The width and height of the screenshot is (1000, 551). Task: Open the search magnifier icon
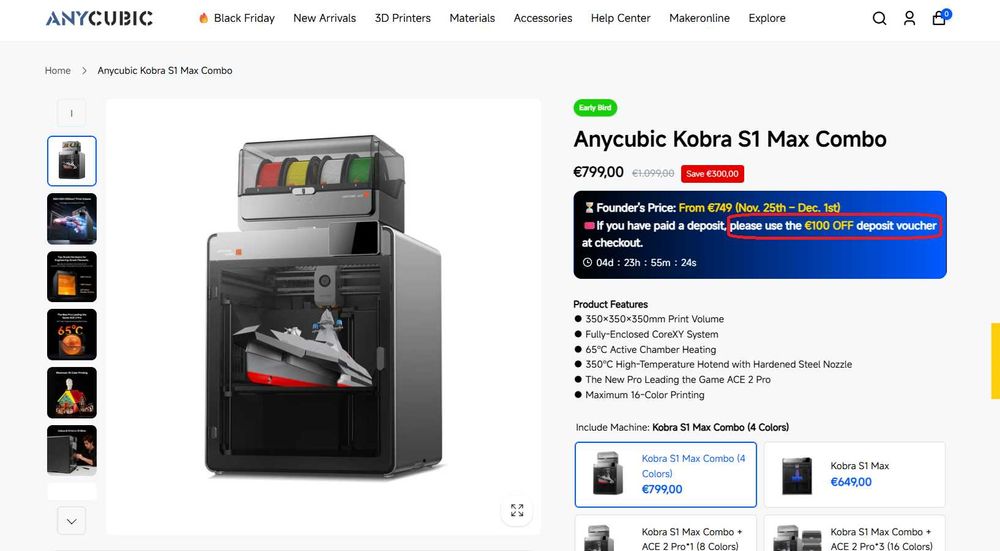879,18
